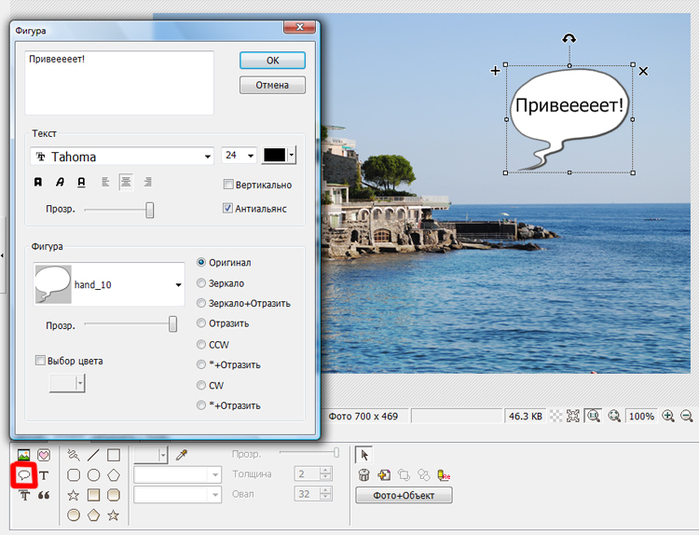The image size is (699, 535).
Task: Select the Зеркало+Отразить radio option
Action: point(201,303)
